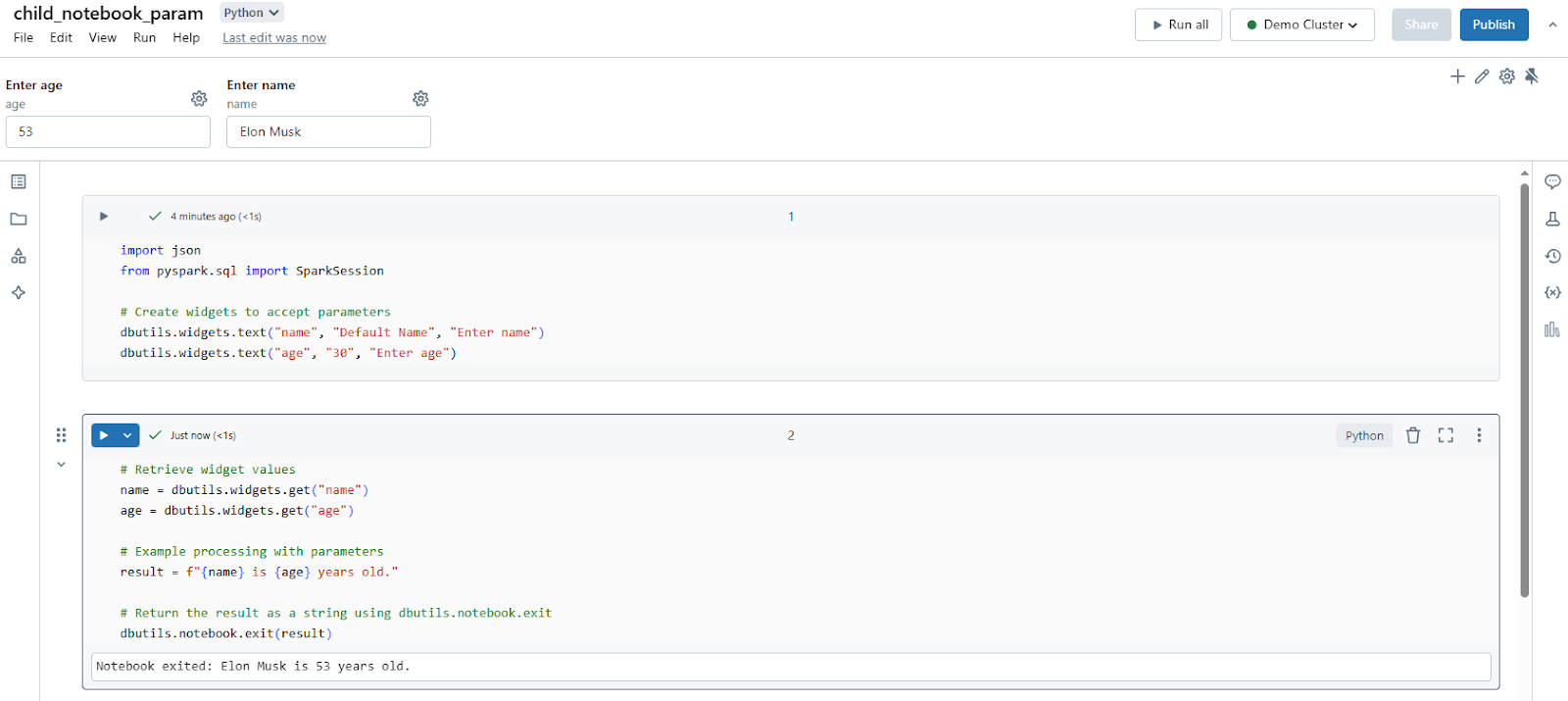The height and width of the screenshot is (701, 1568).
Task: Open the Edit menu
Action: pos(61,37)
